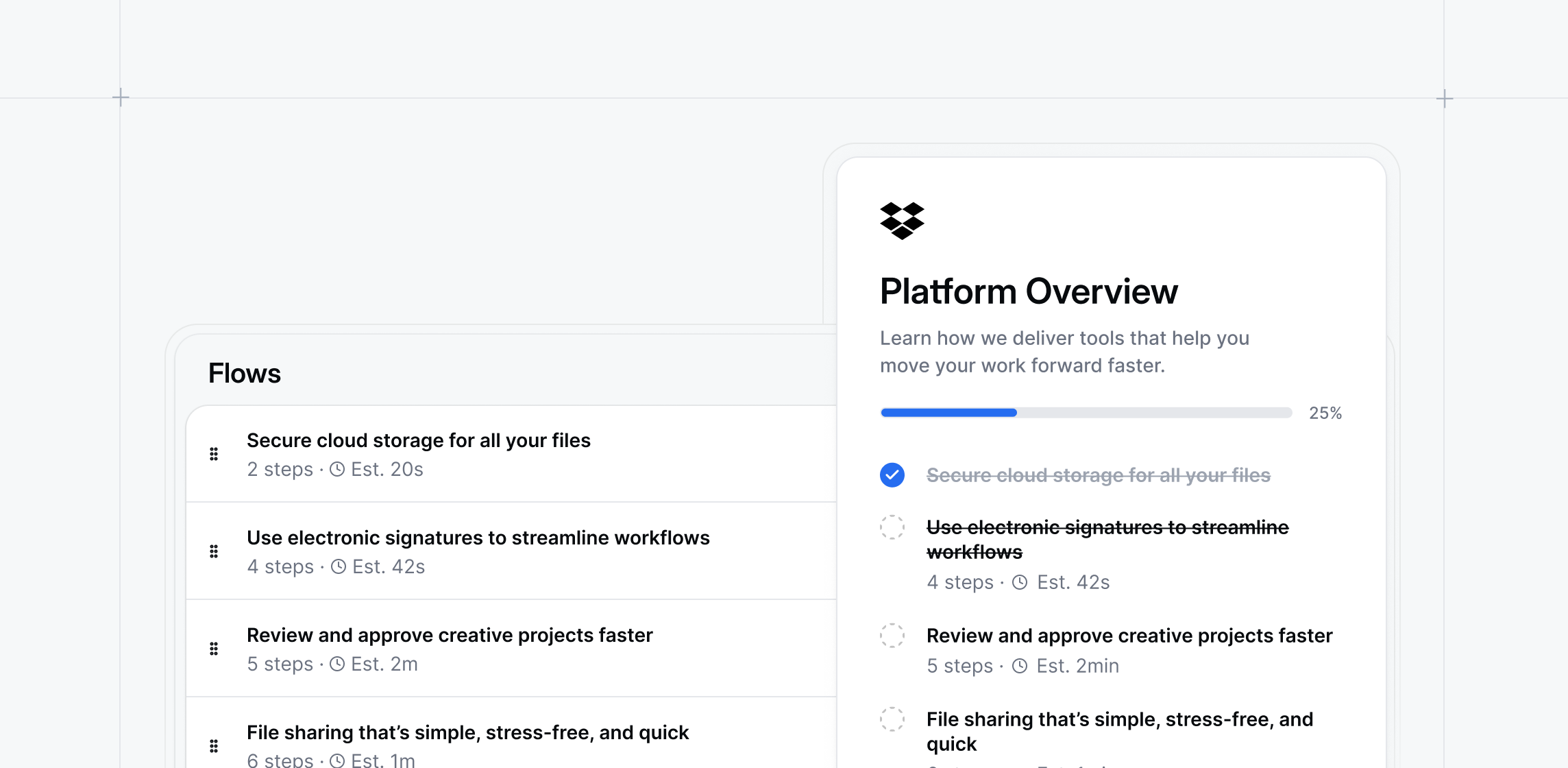Select drag handle for Review and approve flow

(x=214, y=649)
